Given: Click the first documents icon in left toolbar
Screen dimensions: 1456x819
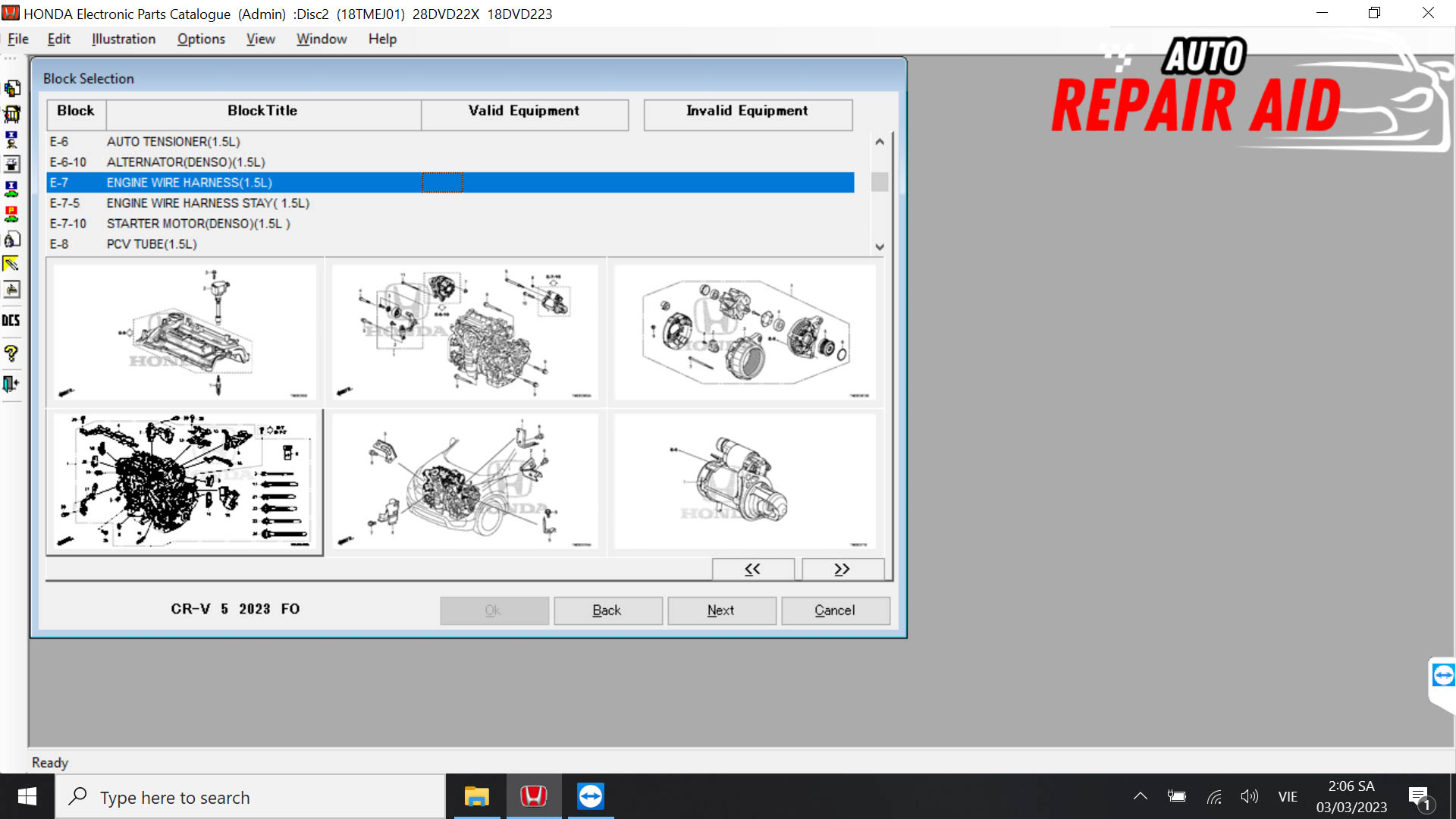Looking at the screenshot, I should click(x=12, y=89).
